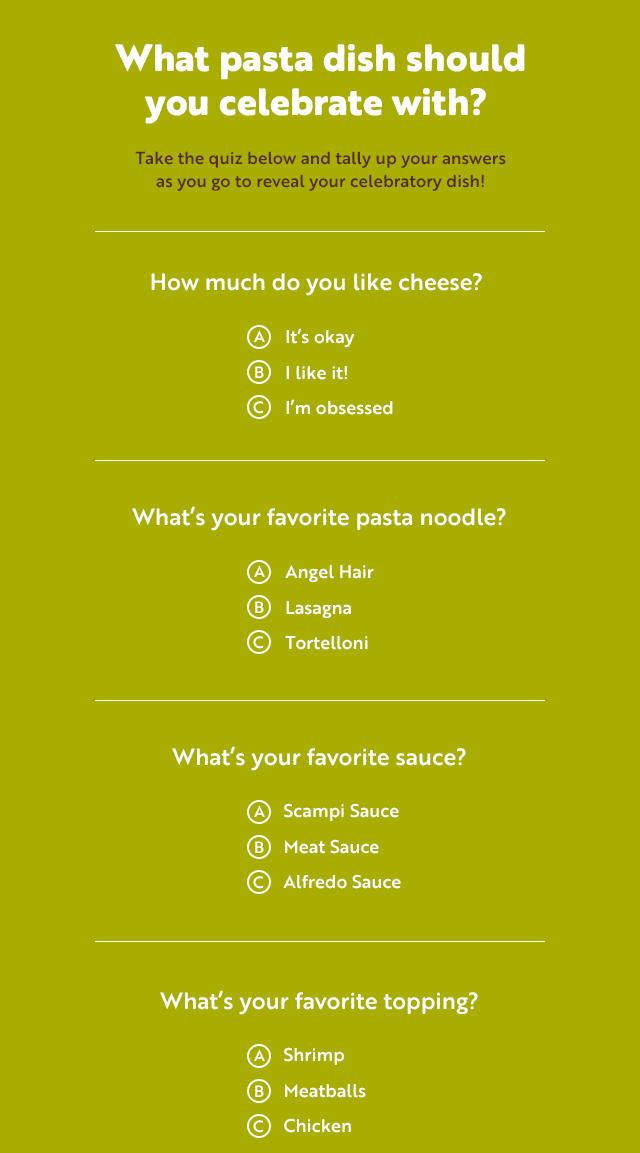The image size is (640, 1153).
Task: Pick circled A icon next to Angel Hair
Action: pos(259,572)
